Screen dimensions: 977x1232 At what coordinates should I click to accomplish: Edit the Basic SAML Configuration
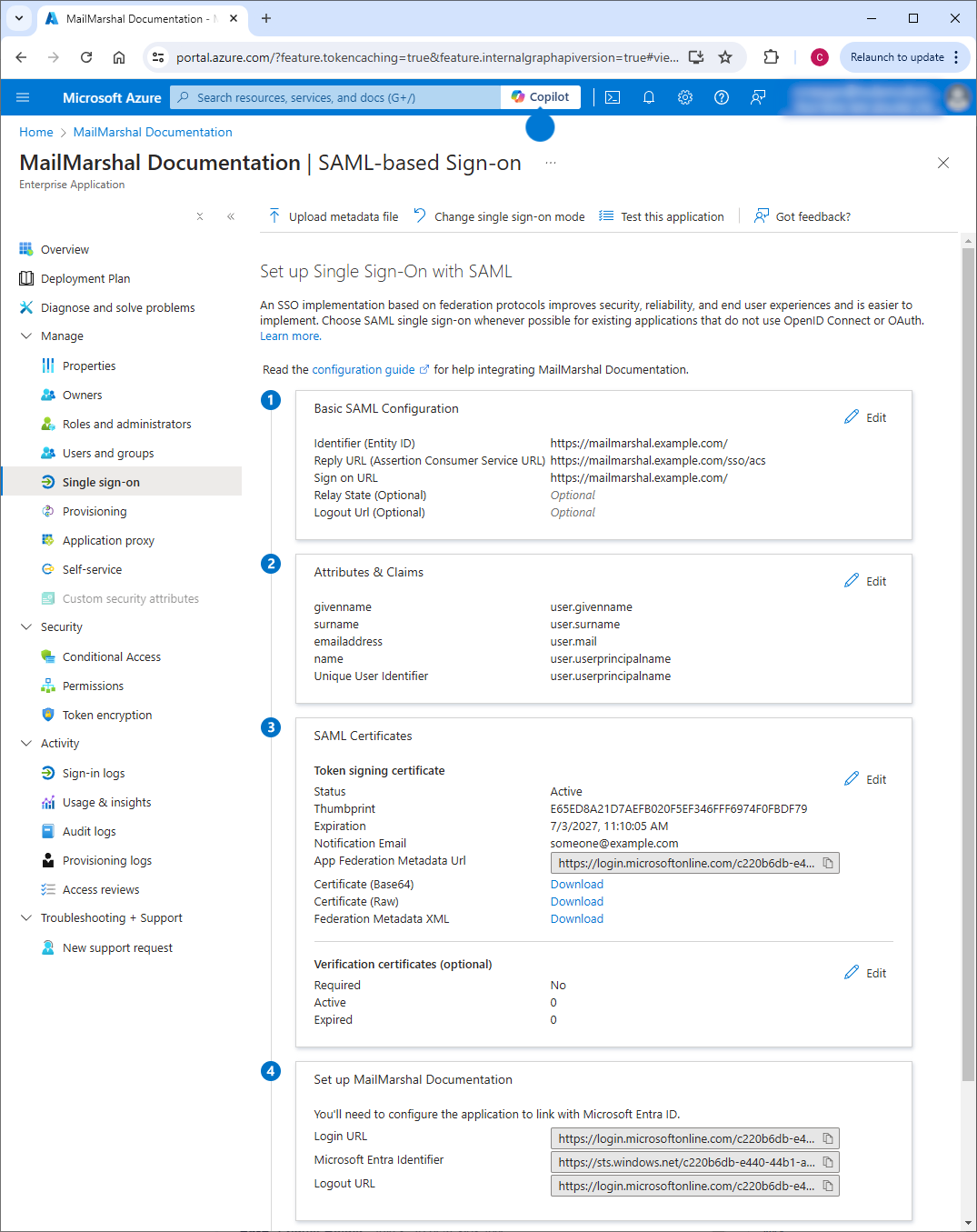(x=865, y=417)
